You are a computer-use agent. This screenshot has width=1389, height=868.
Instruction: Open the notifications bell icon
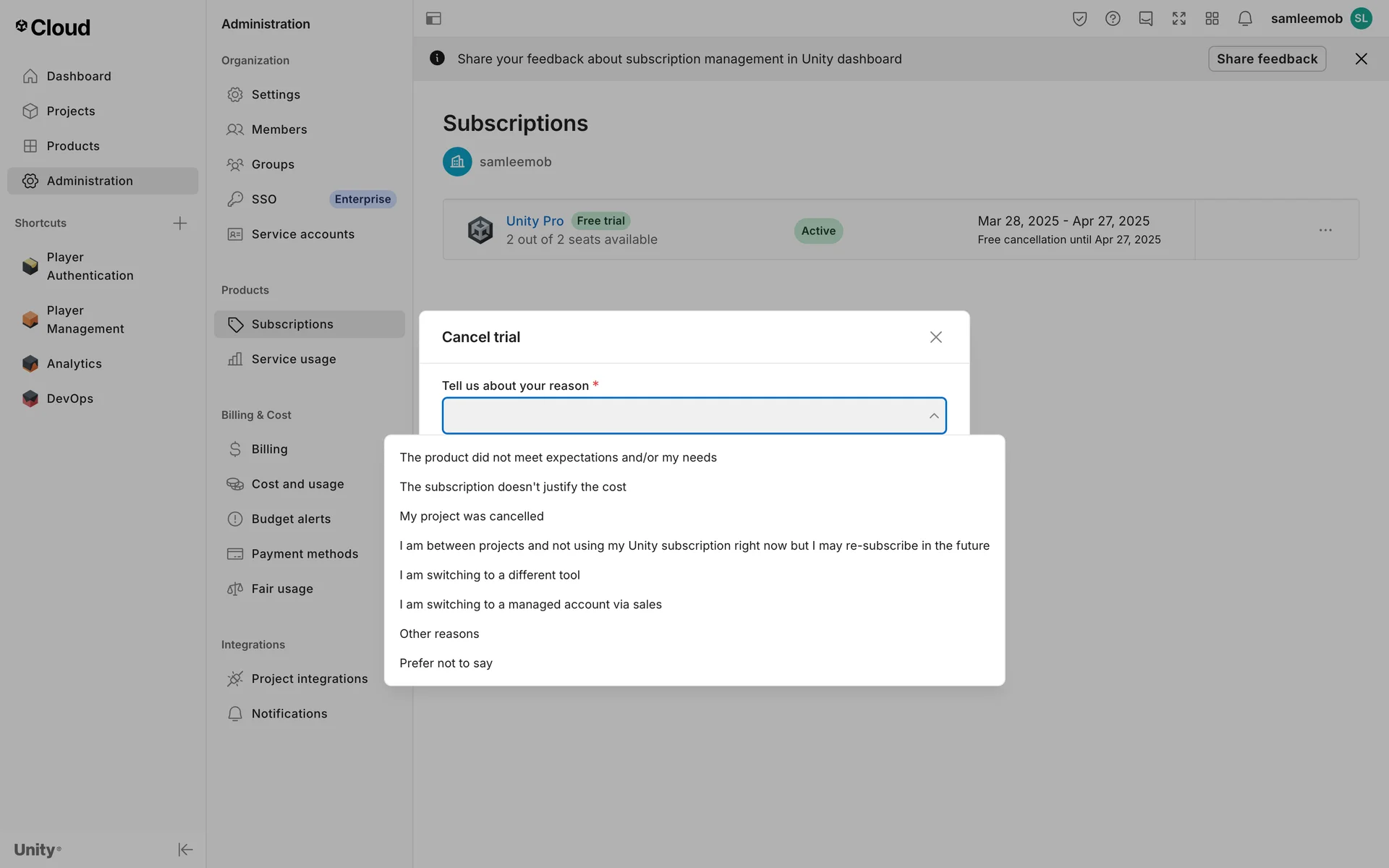[1244, 19]
